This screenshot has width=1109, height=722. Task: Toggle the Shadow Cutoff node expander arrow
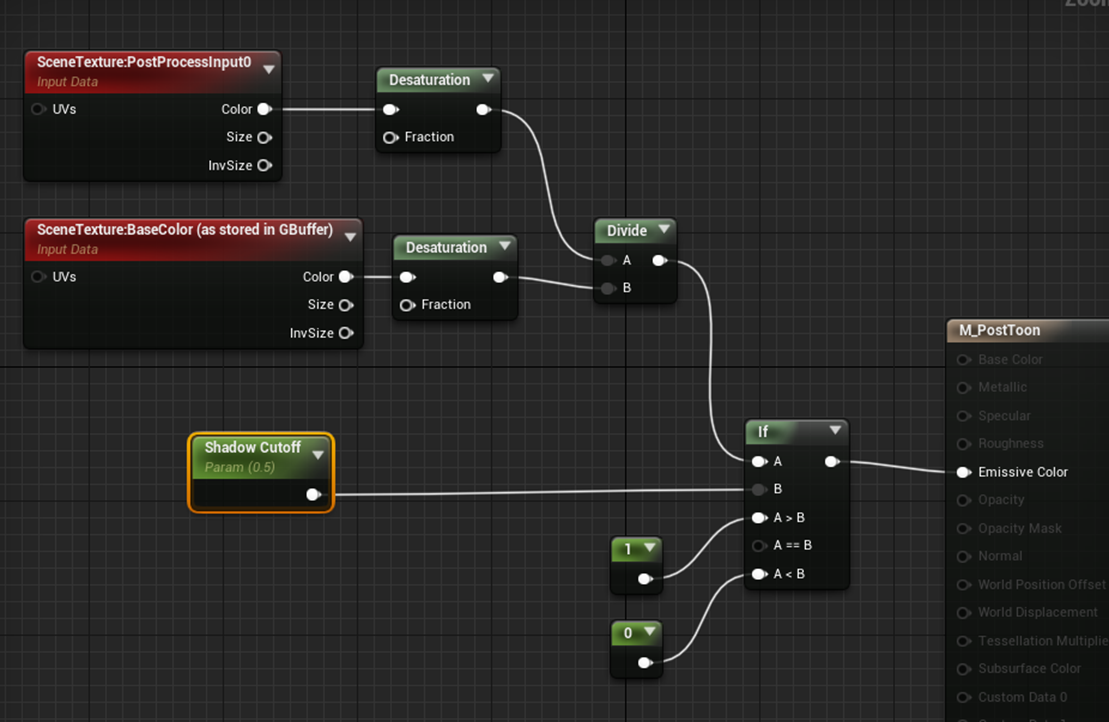tap(318, 455)
